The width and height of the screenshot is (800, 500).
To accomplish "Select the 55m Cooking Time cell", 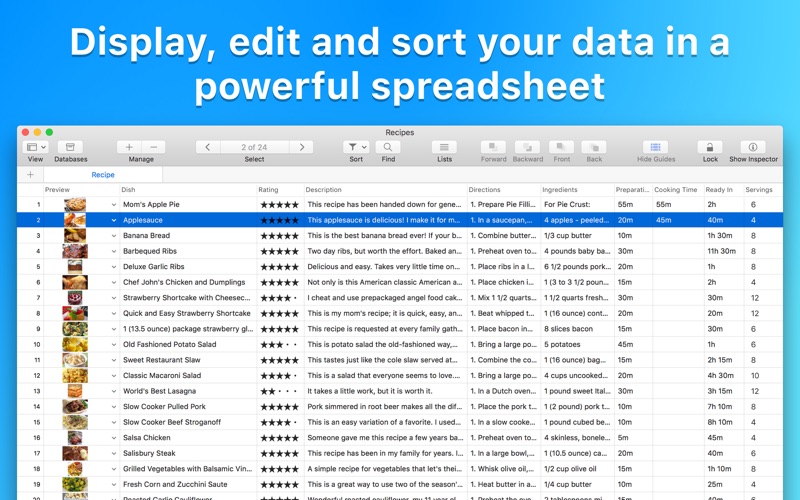I will coord(678,205).
